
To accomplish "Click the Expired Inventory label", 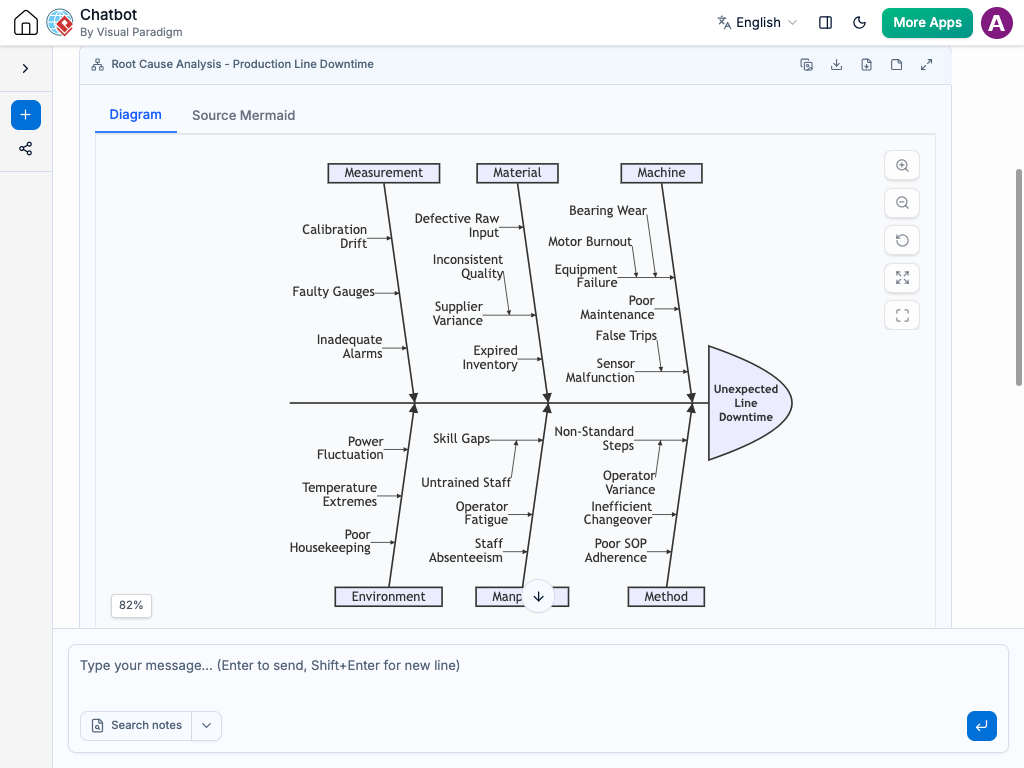I will (x=490, y=358).
